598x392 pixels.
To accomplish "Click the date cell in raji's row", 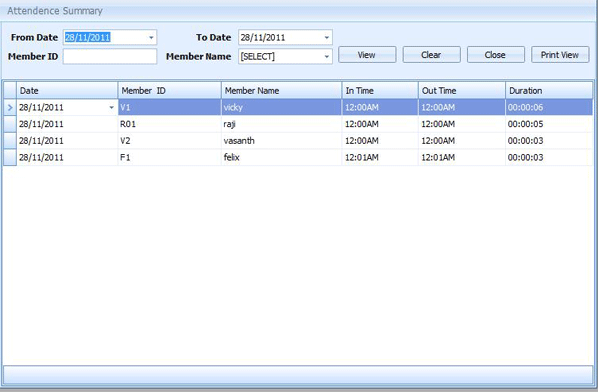I will (x=67, y=124).
